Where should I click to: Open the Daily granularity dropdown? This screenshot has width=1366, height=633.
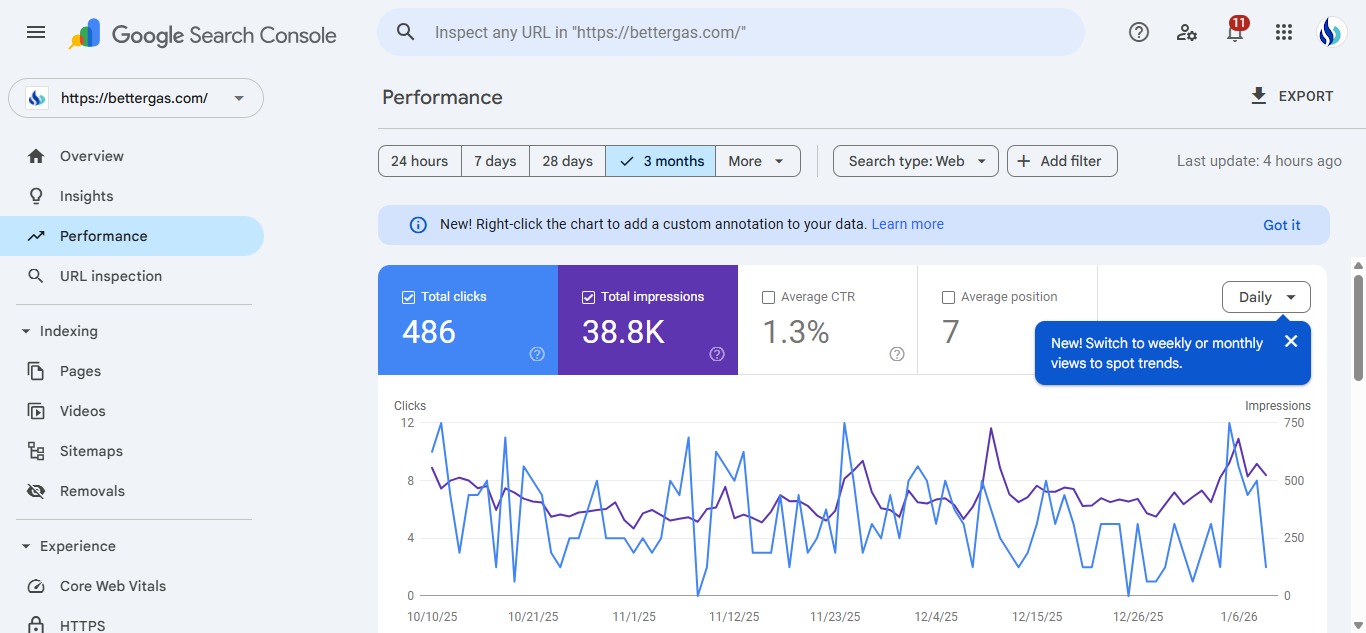[1266, 297]
